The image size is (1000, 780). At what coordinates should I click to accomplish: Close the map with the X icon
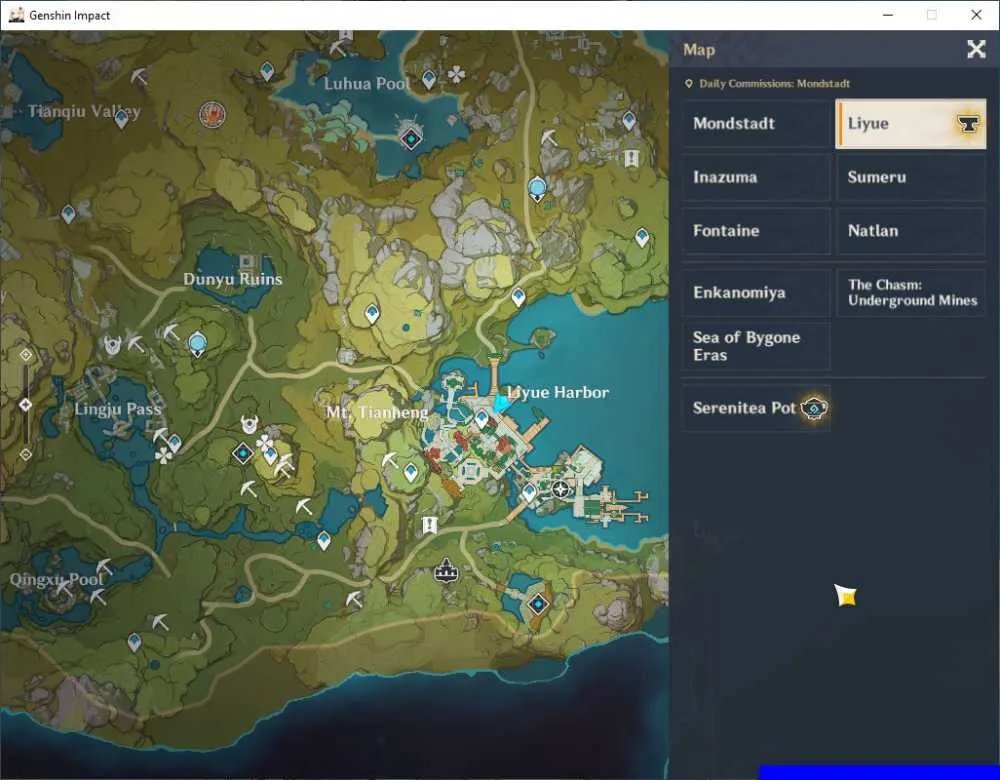click(x=976, y=49)
